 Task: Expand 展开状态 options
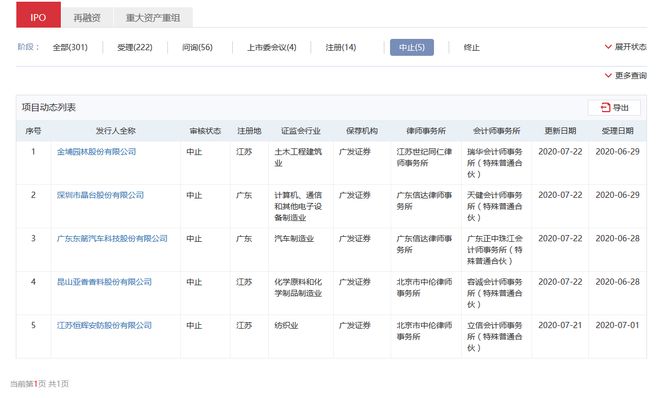(625, 47)
